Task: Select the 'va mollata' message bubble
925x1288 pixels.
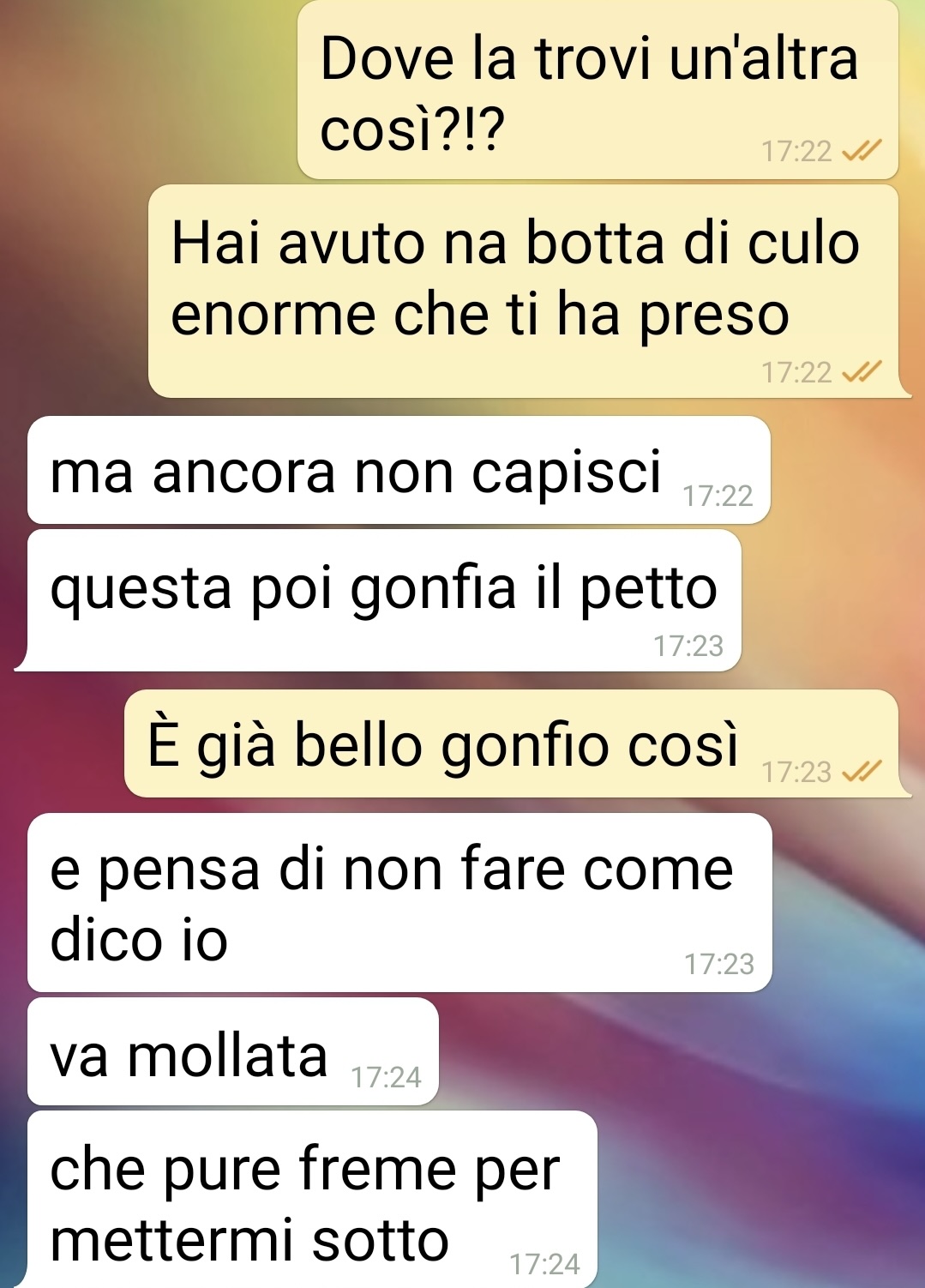Action: pos(233,1051)
